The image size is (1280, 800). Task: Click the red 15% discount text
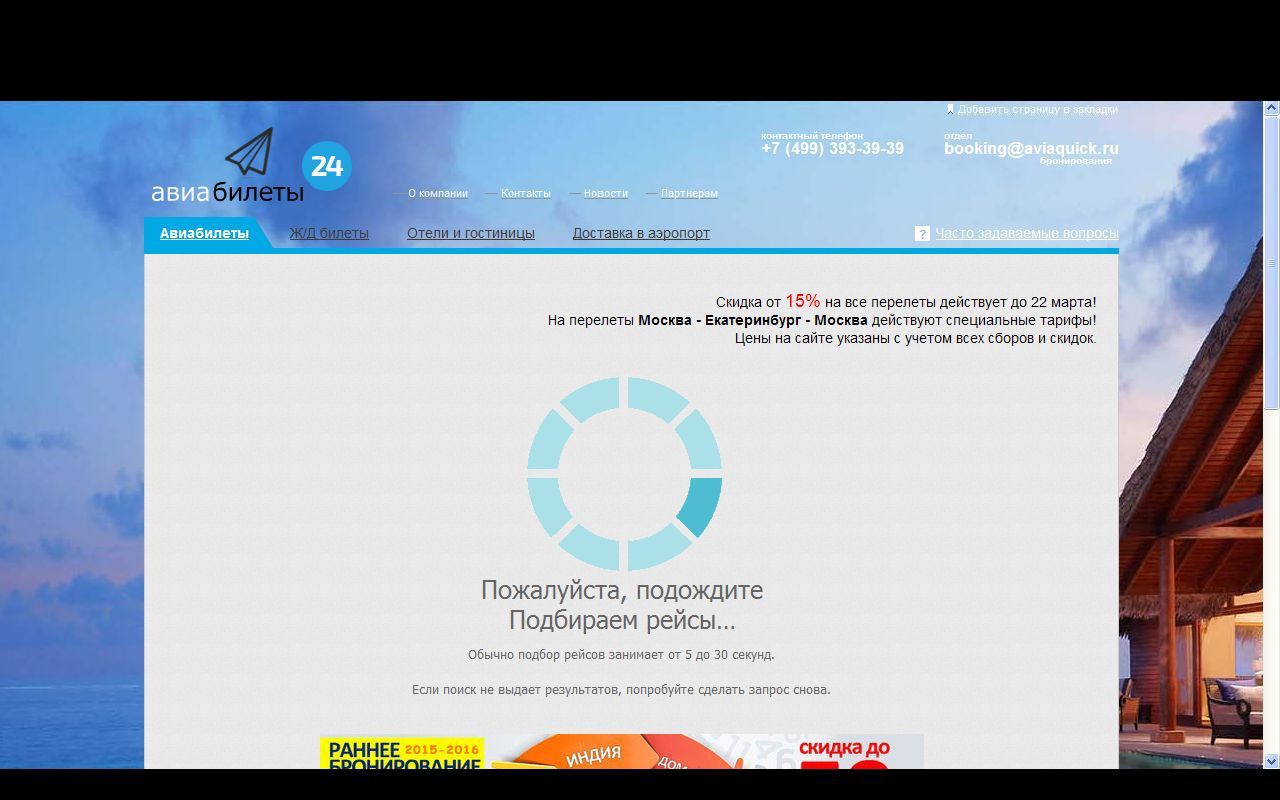pos(802,301)
